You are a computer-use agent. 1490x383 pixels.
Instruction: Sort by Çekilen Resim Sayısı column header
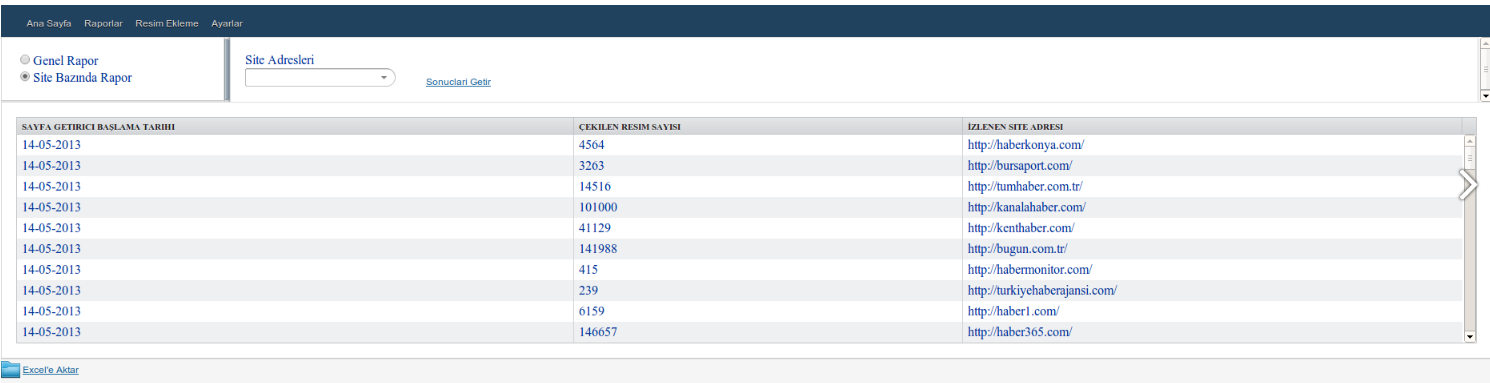[x=768, y=126]
